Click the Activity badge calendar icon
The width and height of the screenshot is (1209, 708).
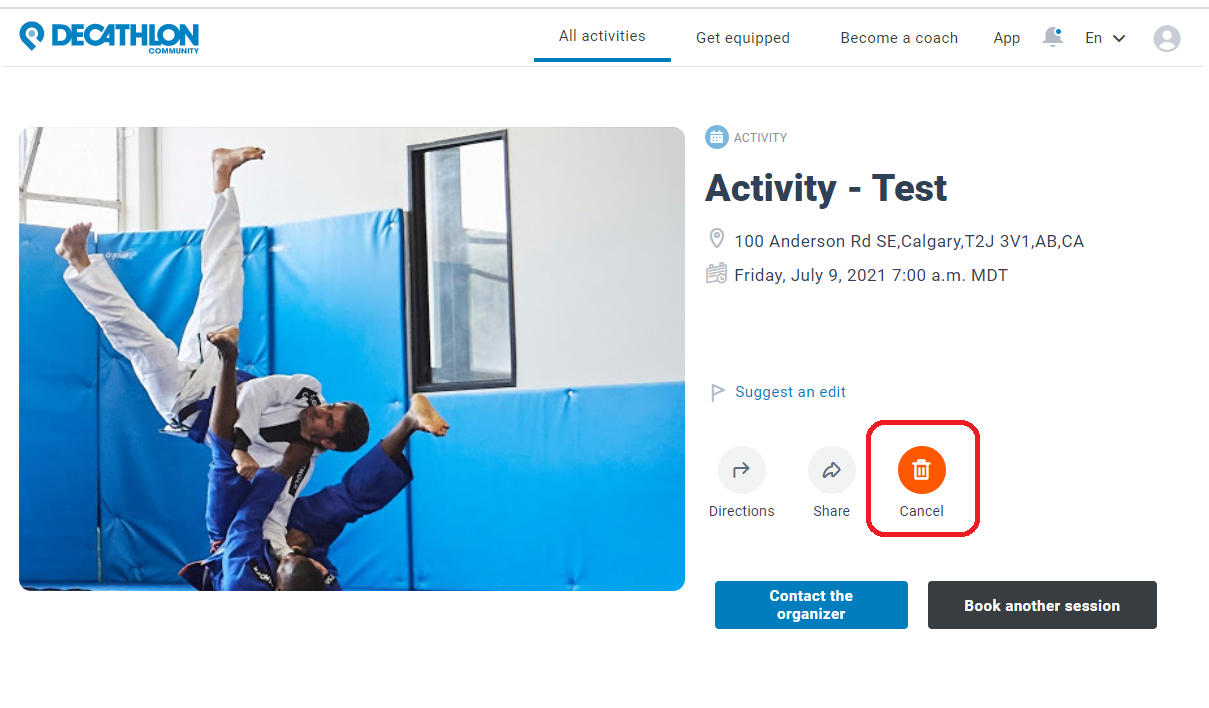click(x=716, y=137)
